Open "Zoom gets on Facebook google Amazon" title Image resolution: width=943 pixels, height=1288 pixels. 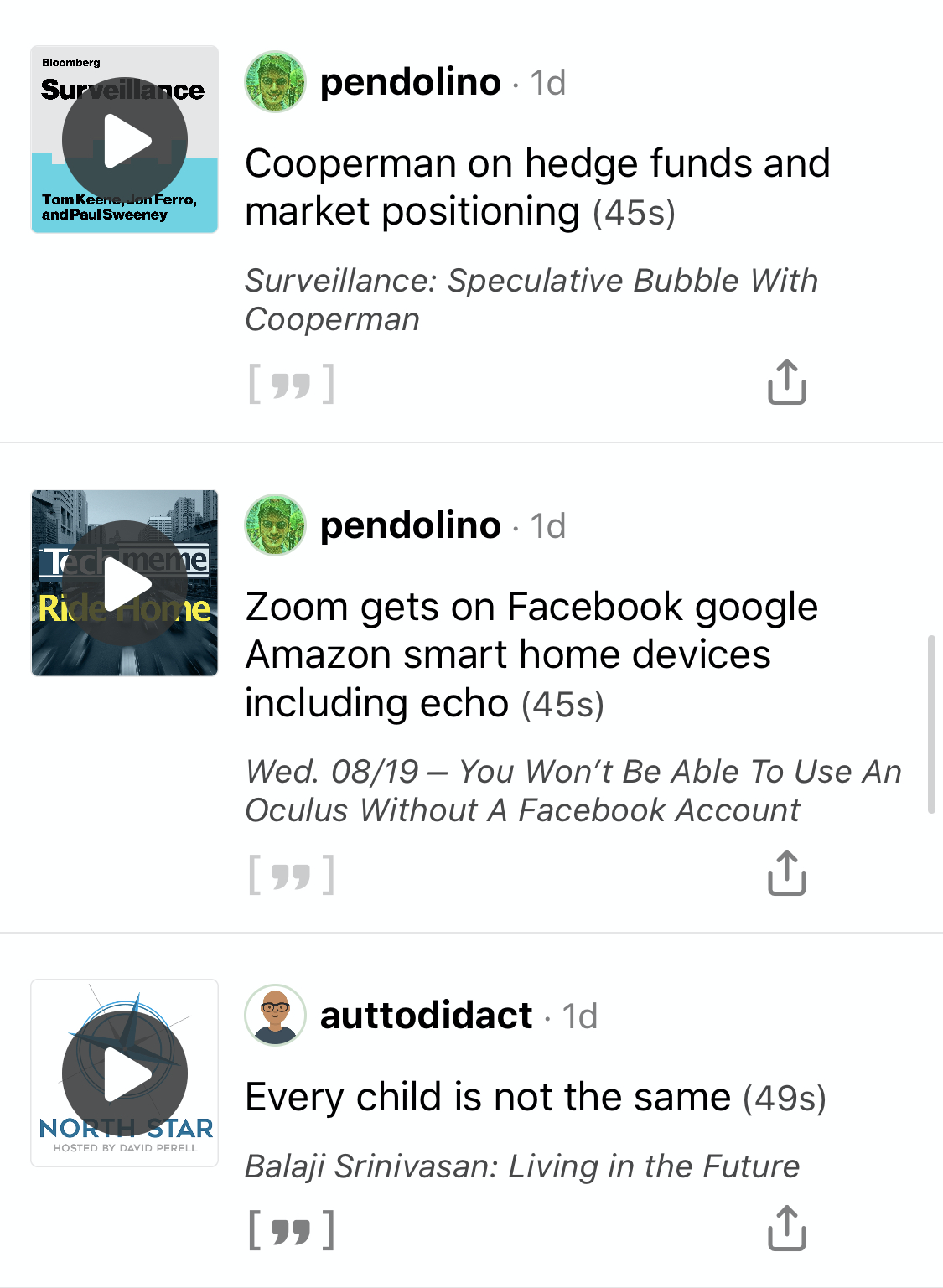tap(531, 654)
